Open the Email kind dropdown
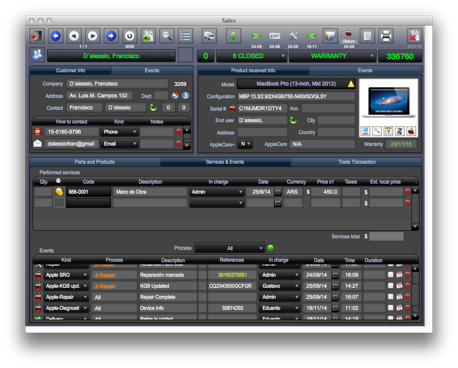458x368 pixels. point(119,144)
